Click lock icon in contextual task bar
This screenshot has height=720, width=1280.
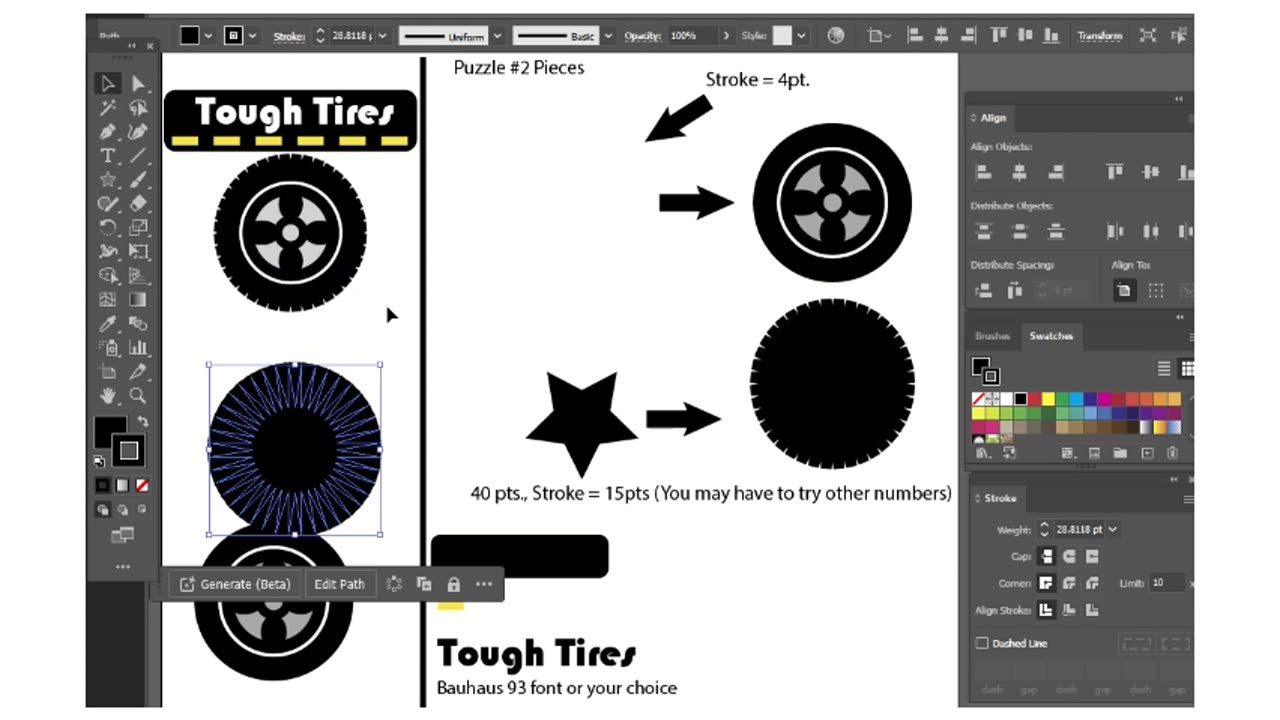pyautogui.click(x=454, y=584)
